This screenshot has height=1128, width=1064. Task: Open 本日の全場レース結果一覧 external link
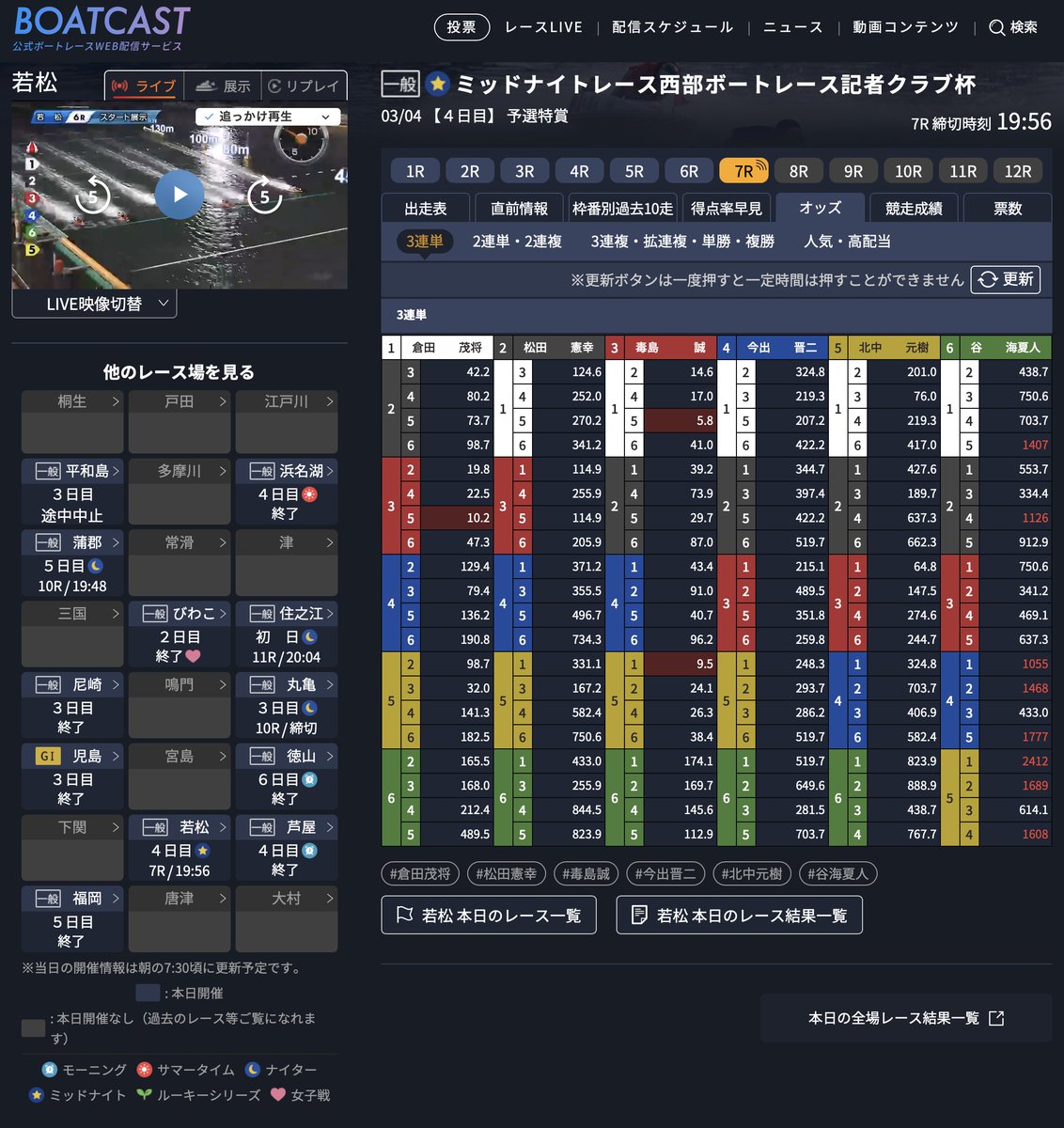pos(906,1018)
